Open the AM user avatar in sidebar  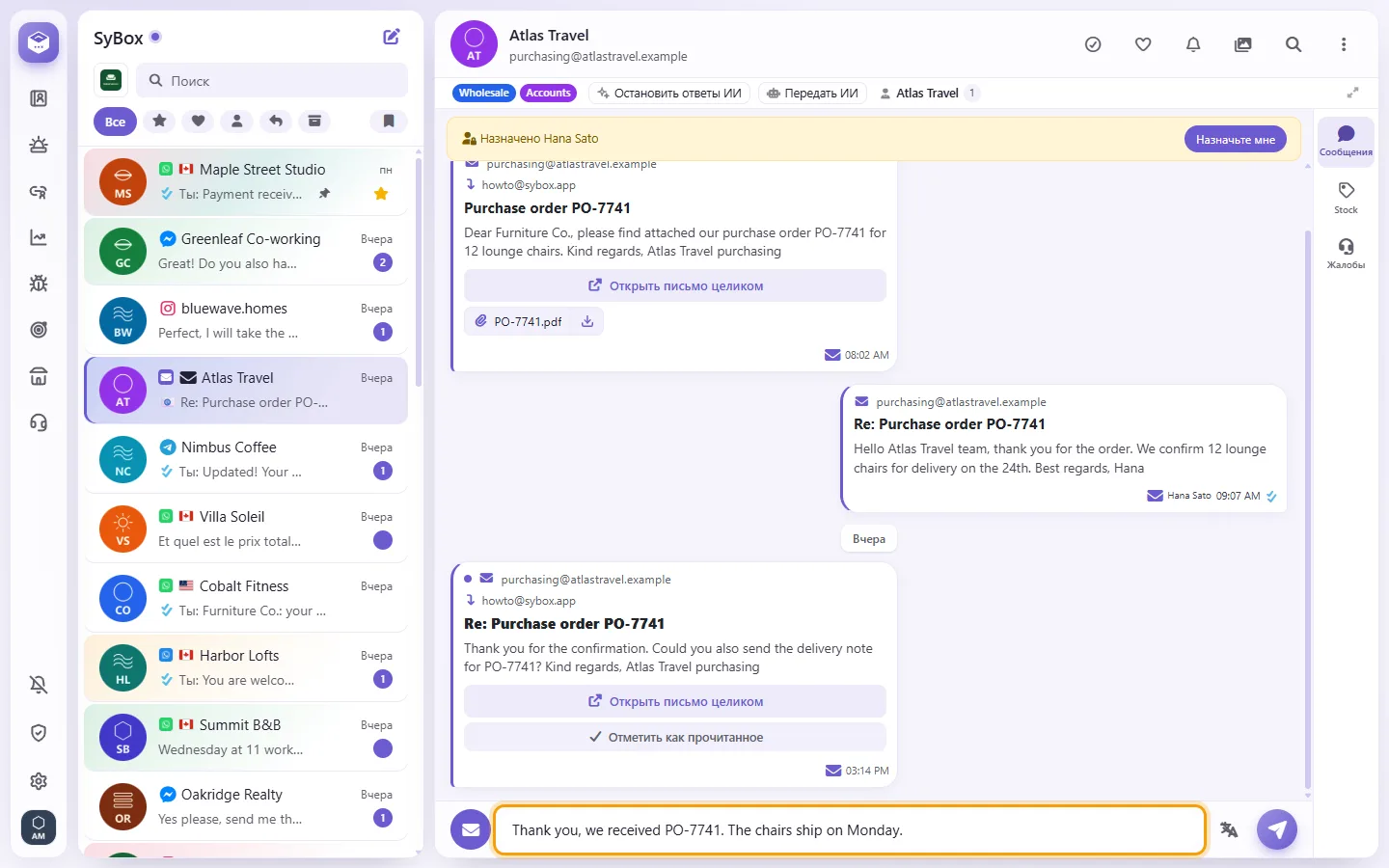pyautogui.click(x=39, y=827)
